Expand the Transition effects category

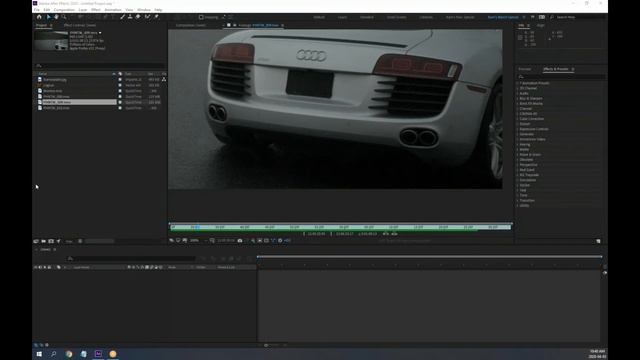[x=518, y=200]
